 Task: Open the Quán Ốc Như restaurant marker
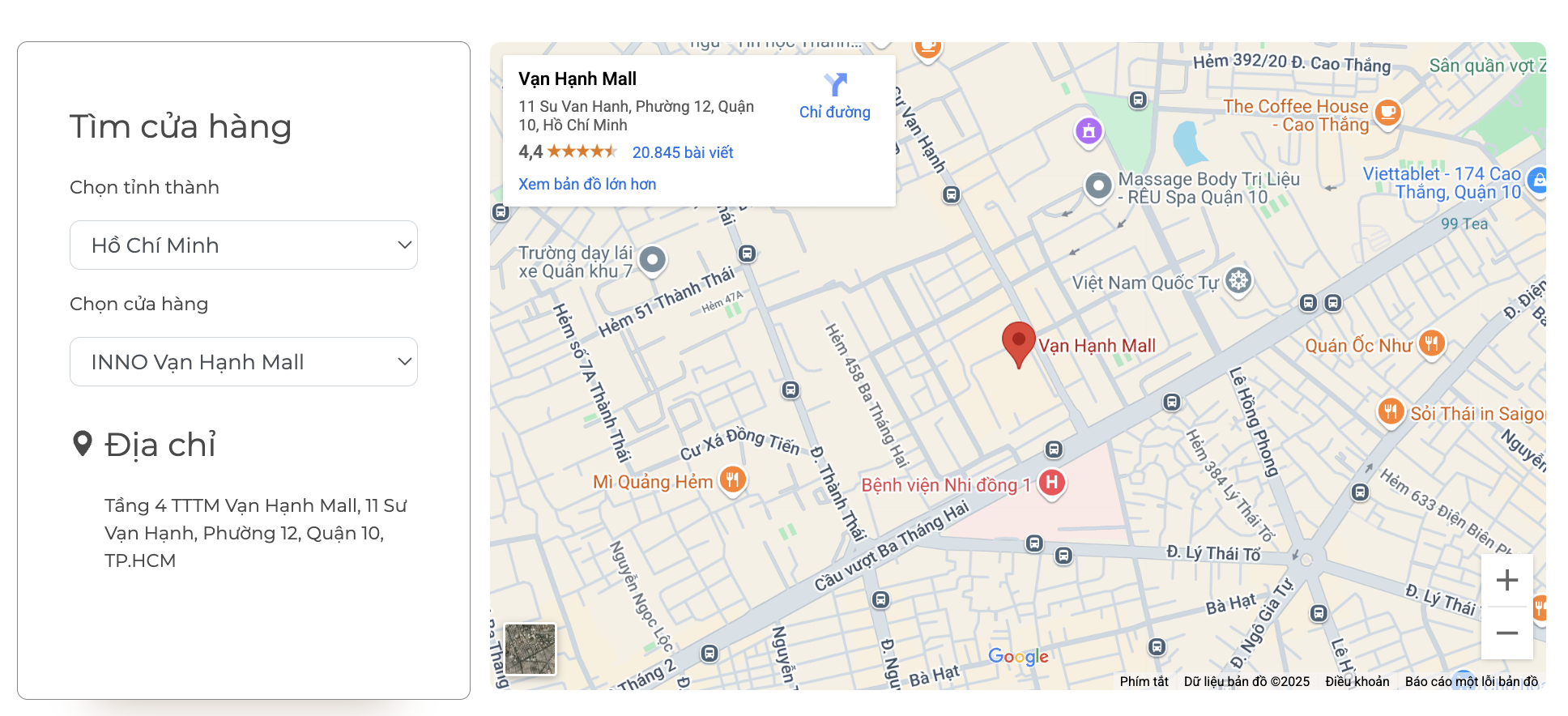(x=1431, y=344)
